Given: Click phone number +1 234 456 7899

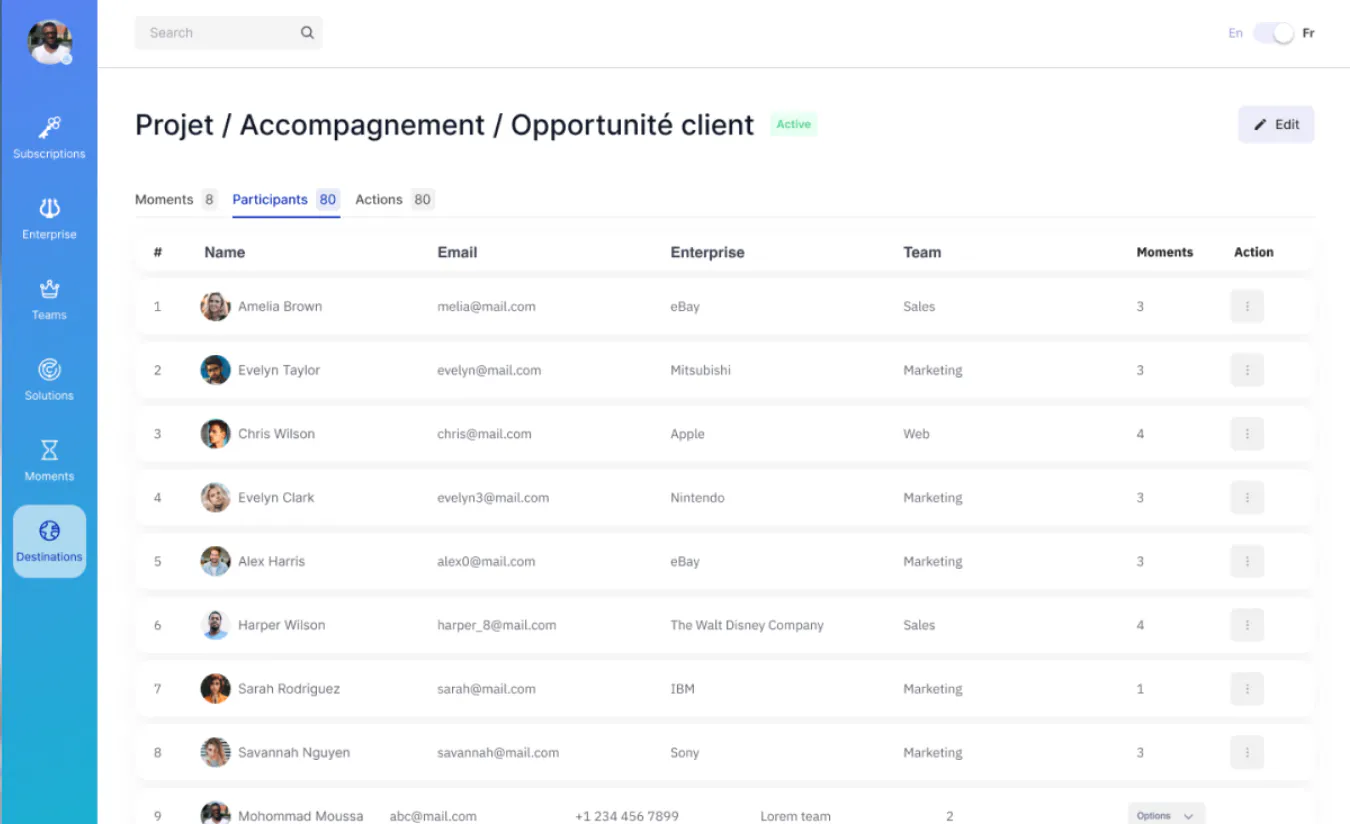Looking at the screenshot, I should point(627,816).
